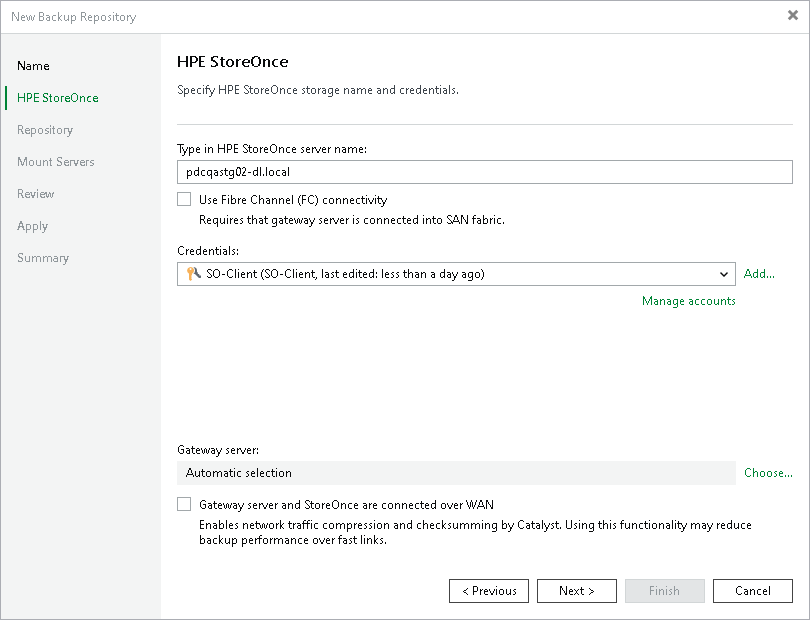Screen dimensions: 810x620
Task: Open the Manage accounts link
Action: [x=689, y=301]
